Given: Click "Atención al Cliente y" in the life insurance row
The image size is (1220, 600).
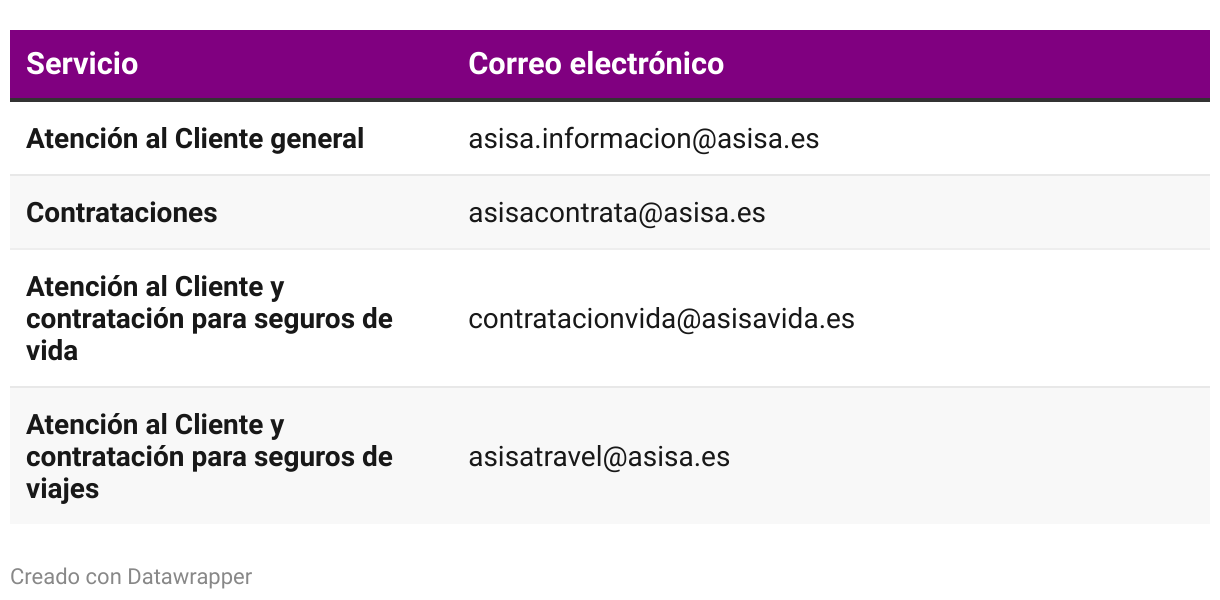Looking at the screenshot, I should 155,287.
